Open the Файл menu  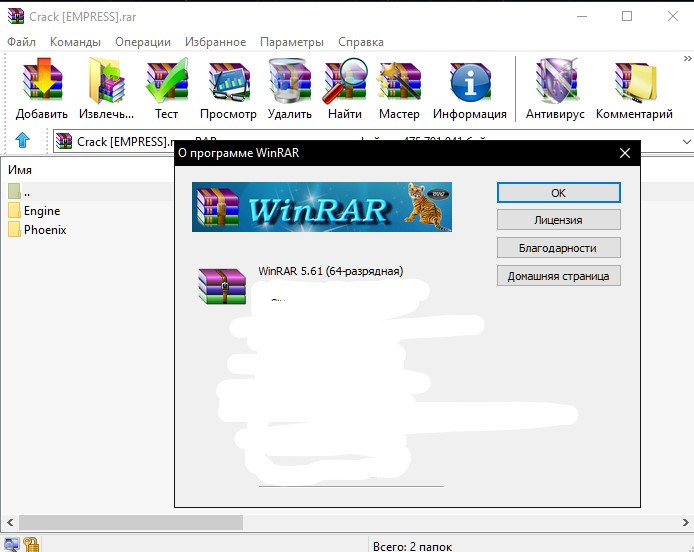[21, 42]
